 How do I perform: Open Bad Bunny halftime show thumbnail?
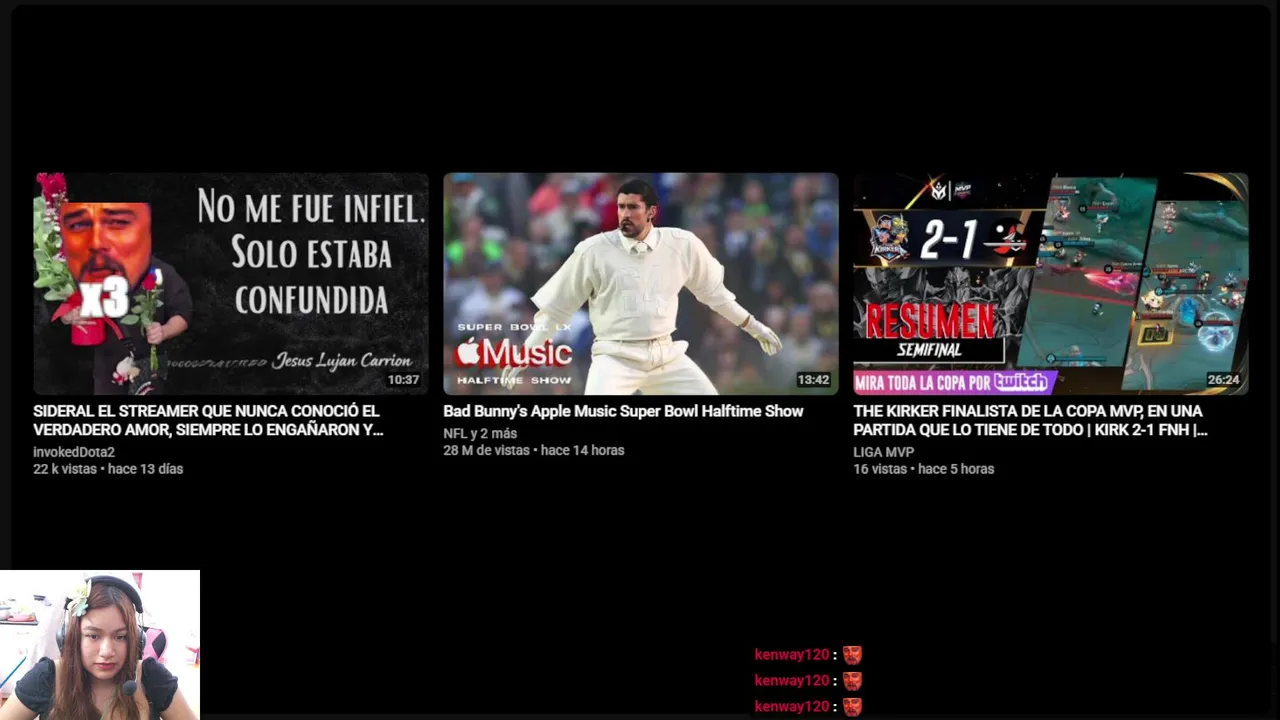point(641,284)
